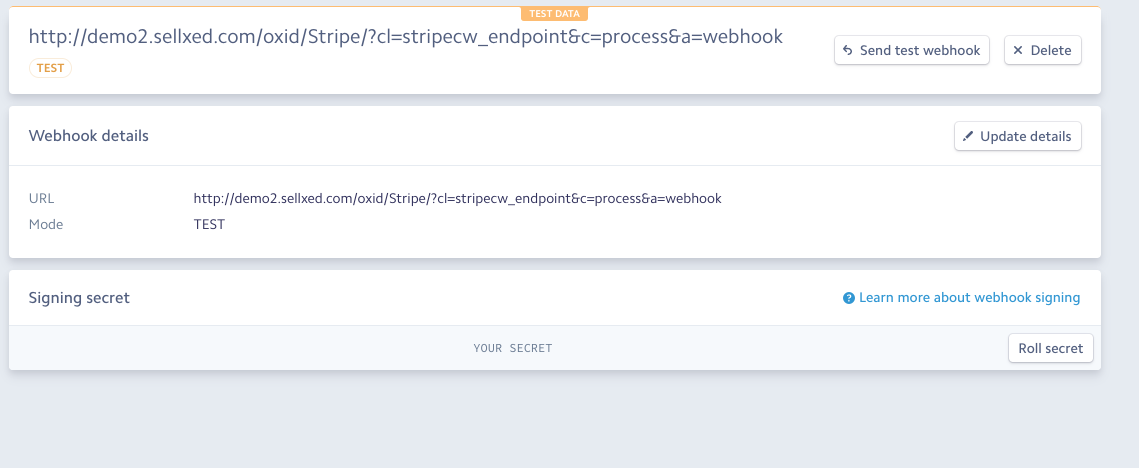1139x468 pixels.
Task: Delete this webhook endpoint
Action: pyautogui.click(x=1042, y=50)
